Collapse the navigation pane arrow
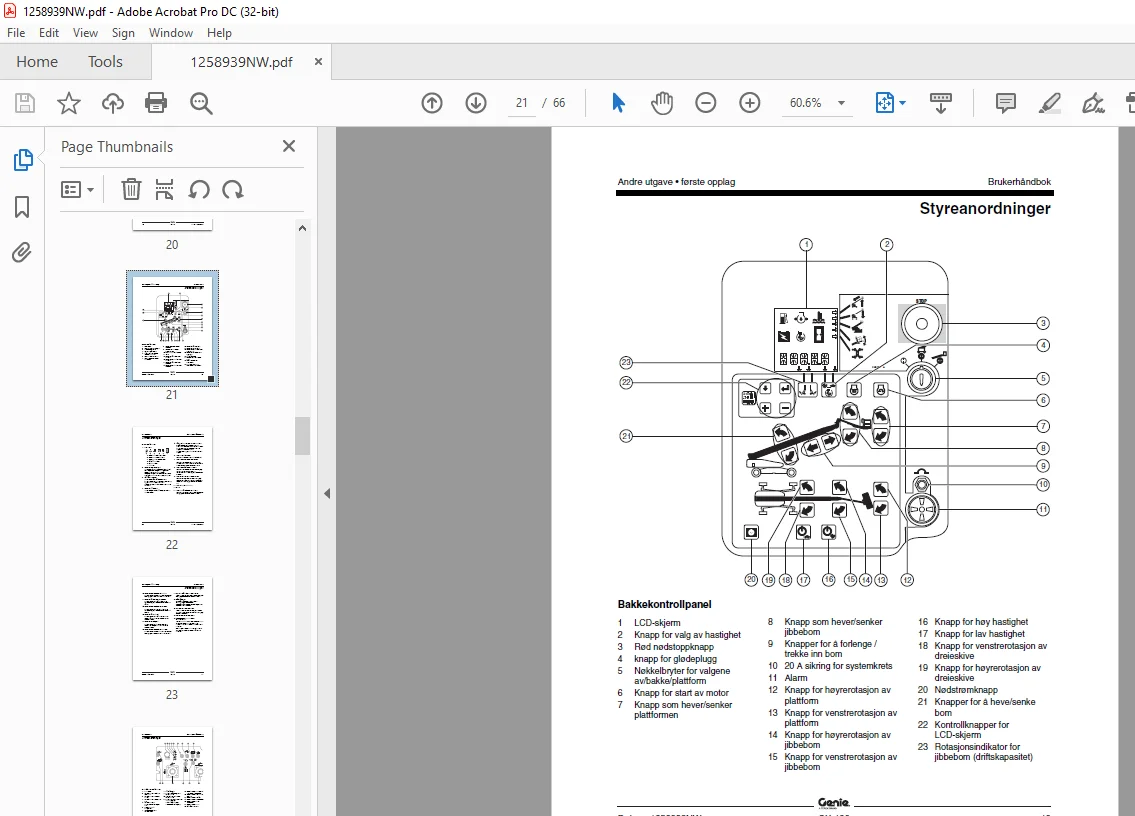Screen dimensions: 1135x816 click(x=327, y=493)
